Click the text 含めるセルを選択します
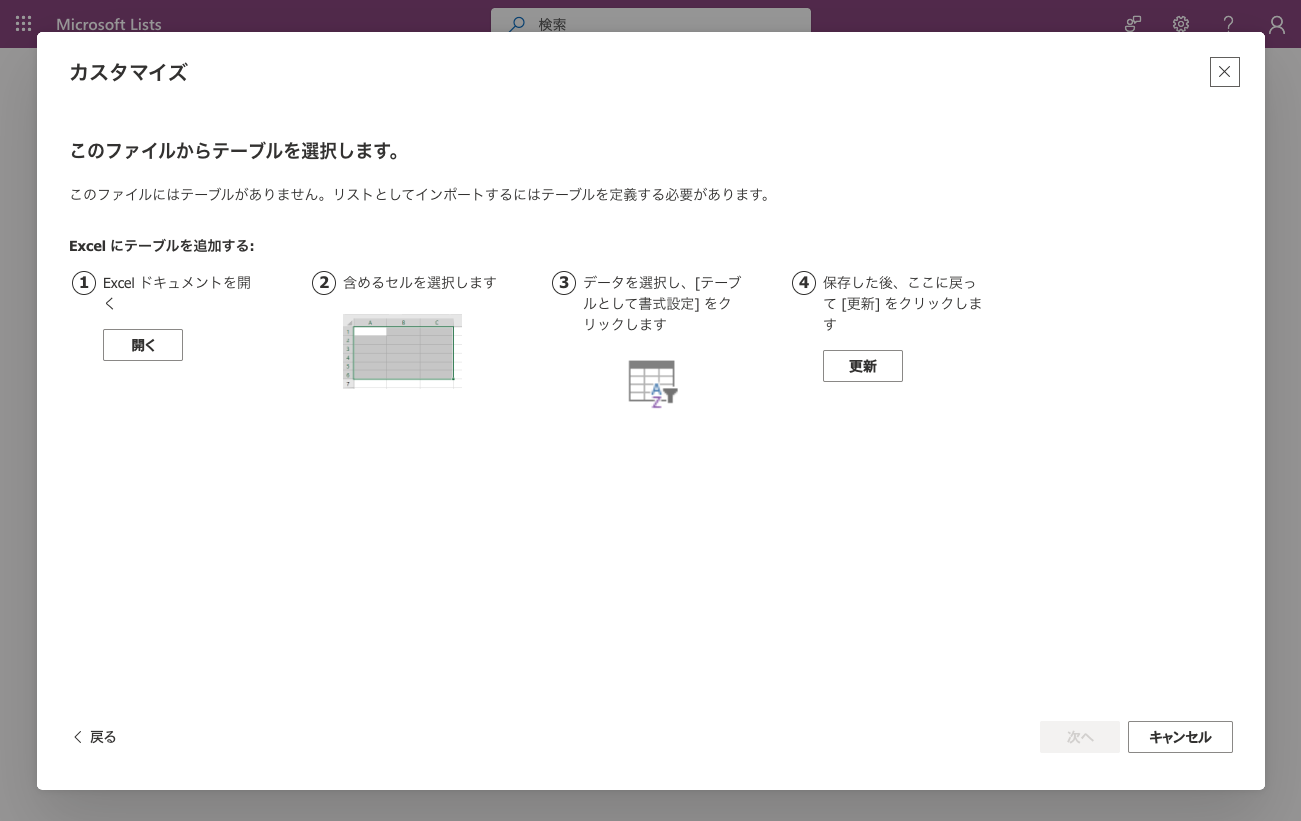Image resolution: width=1301 pixels, height=821 pixels. point(420,283)
